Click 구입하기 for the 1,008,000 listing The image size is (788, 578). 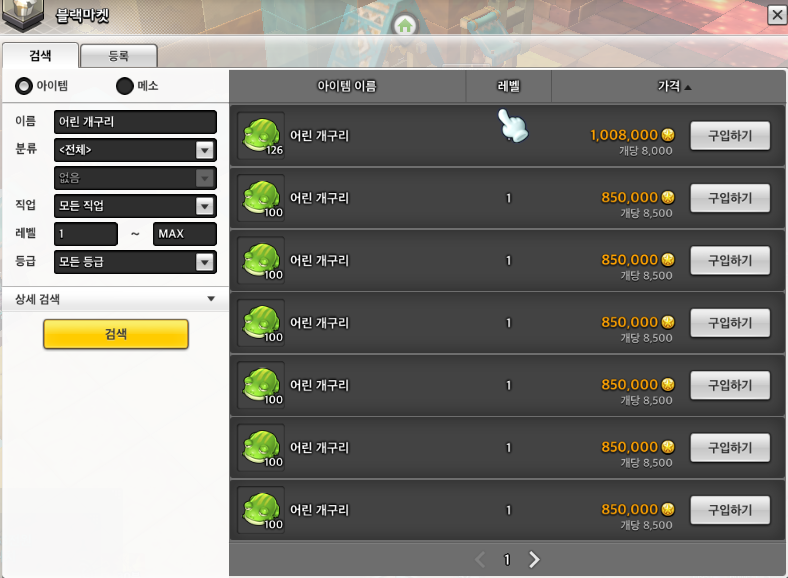[x=730, y=136]
